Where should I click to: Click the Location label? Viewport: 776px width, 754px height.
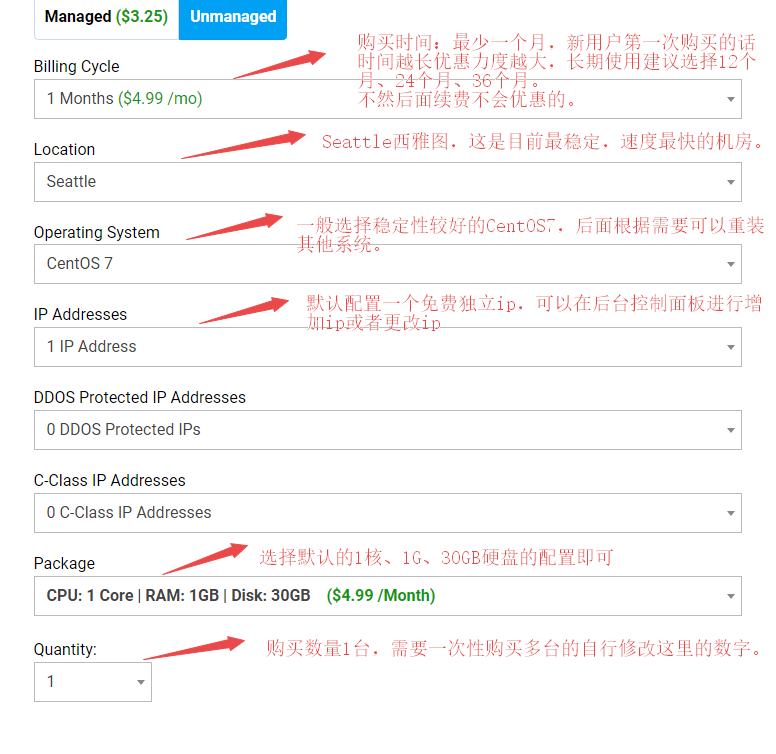64,149
